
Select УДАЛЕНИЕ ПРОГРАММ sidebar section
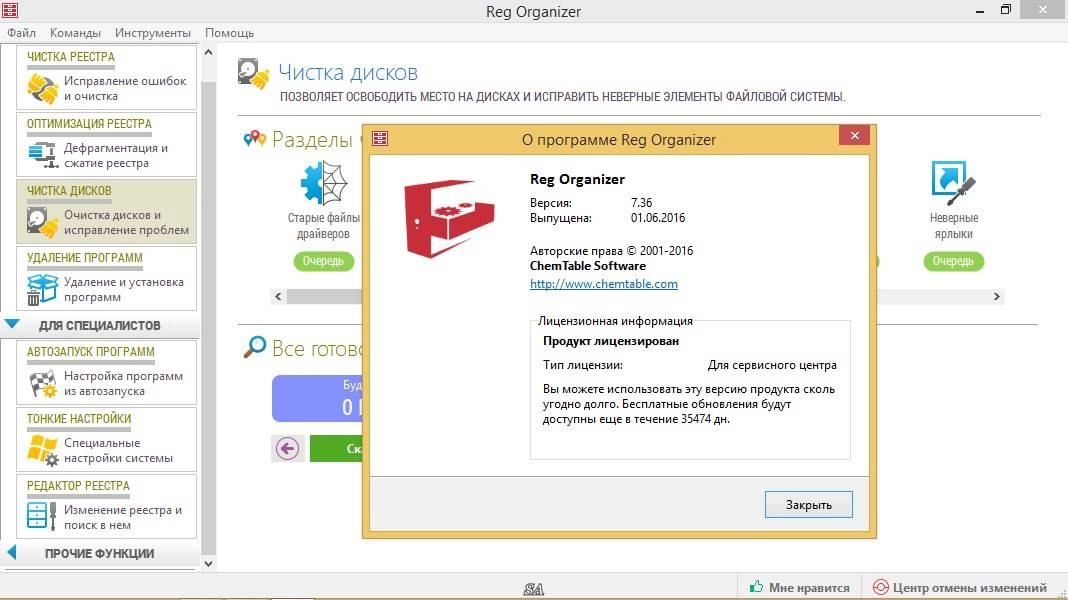pos(84,258)
